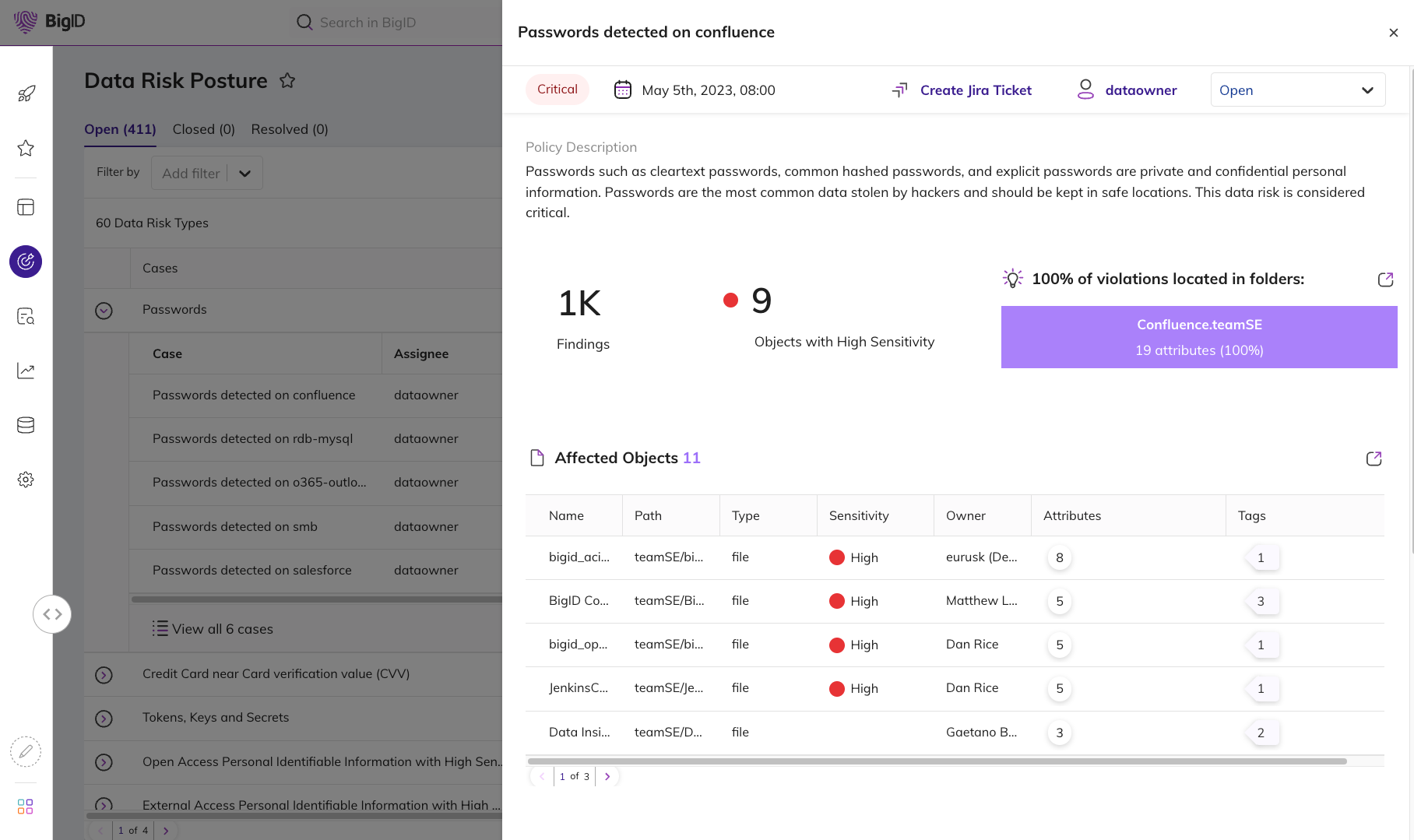Go to next risk types page

pos(166,831)
